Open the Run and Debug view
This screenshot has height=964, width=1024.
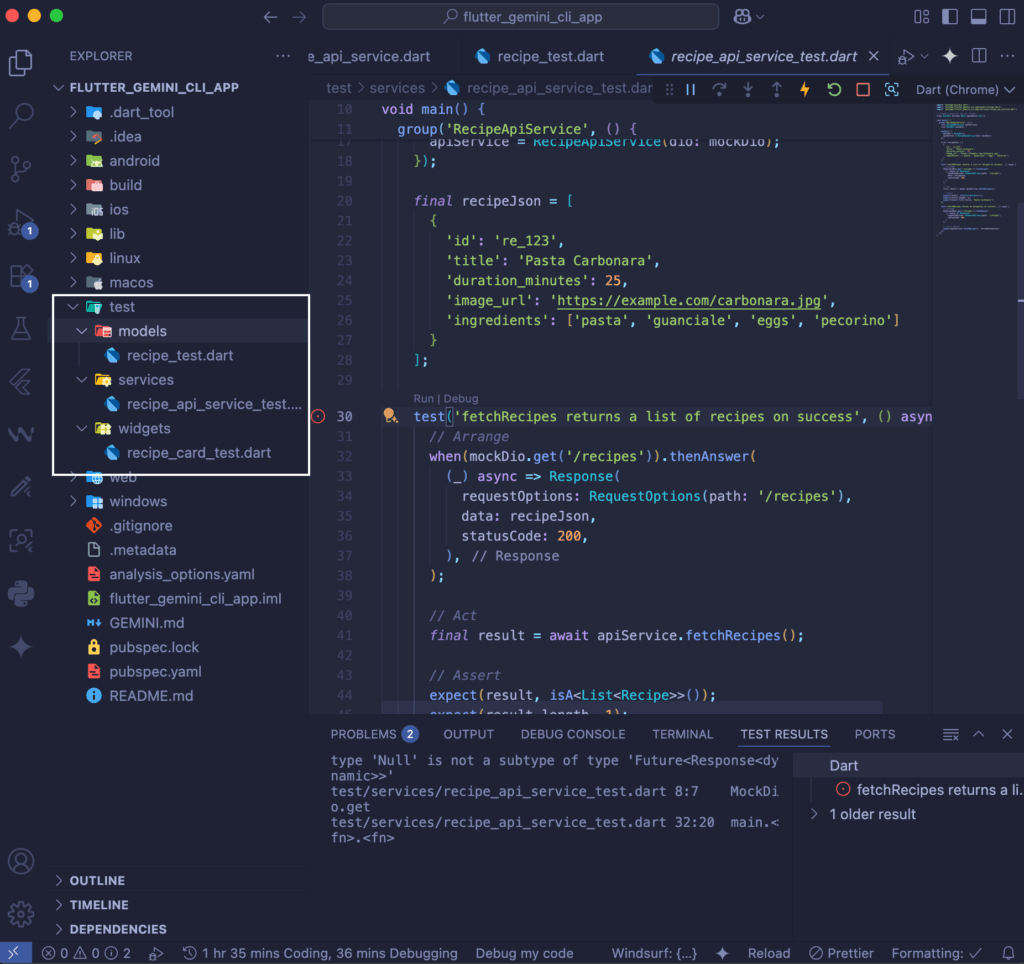pyautogui.click(x=21, y=223)
